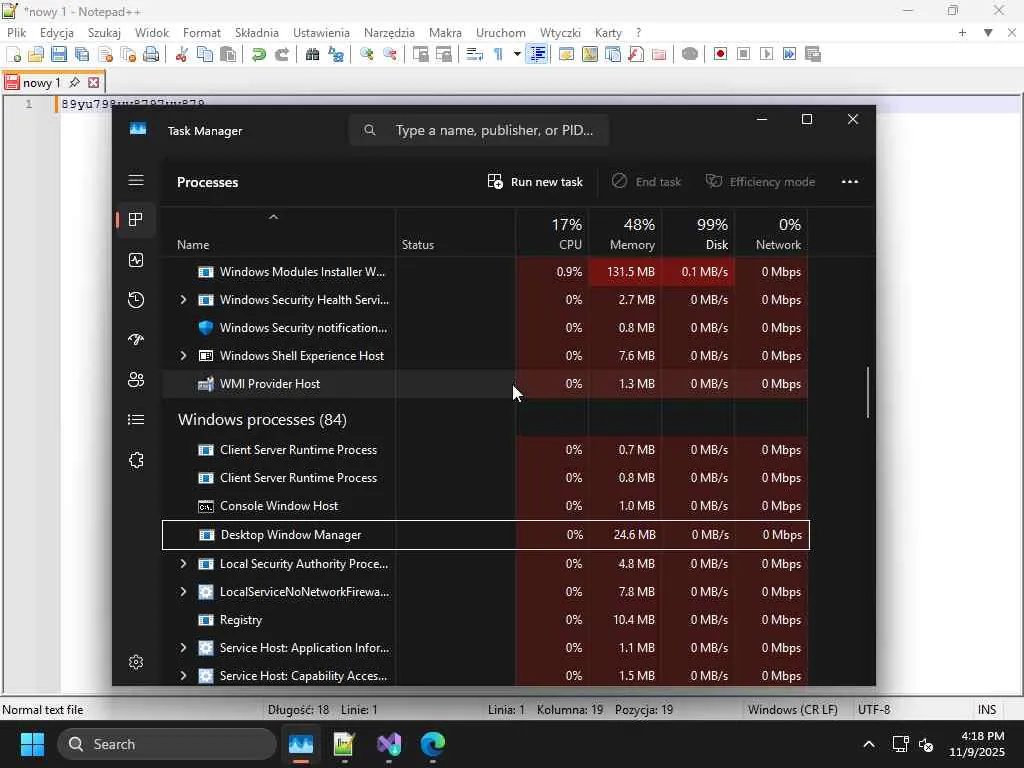The image size is (1024, 768).
Task: Click the Function List icon in Notepad++
Action: point(636,54)
